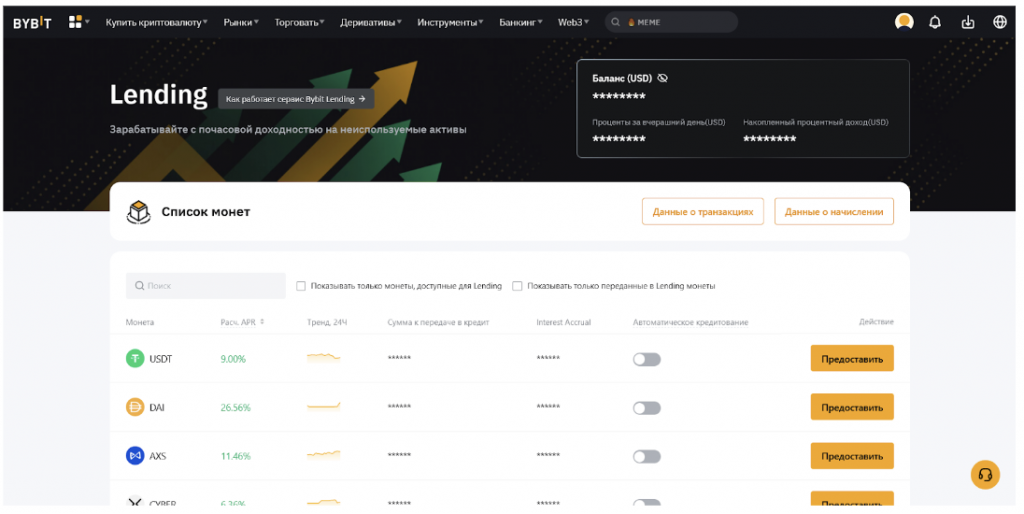Expand the Купить криптовалюту dropdown
Screen dimensions: 1024x514
(156, 22)
